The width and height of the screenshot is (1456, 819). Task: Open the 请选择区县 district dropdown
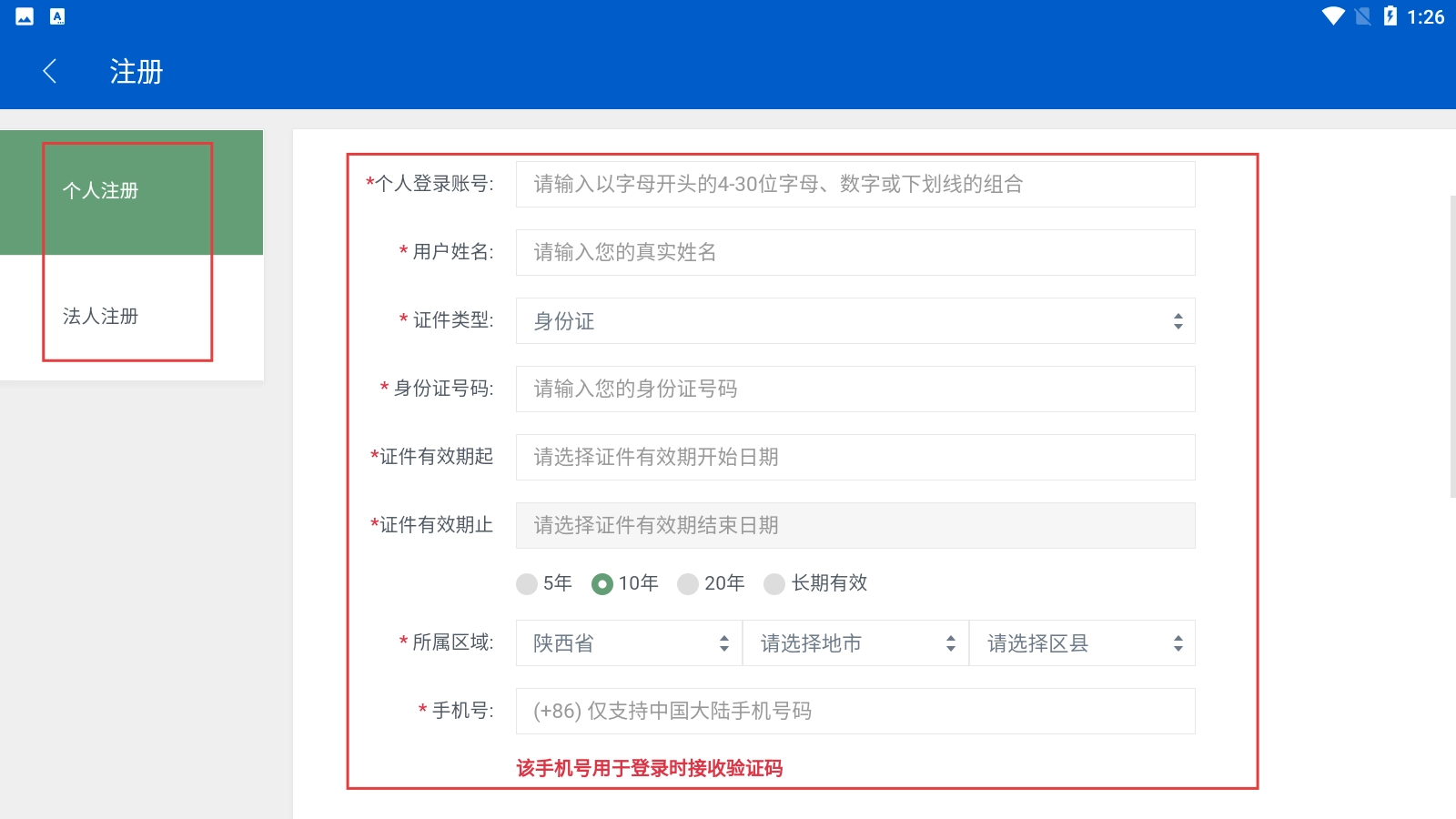pyautogui.click(x=1082, y=643)
